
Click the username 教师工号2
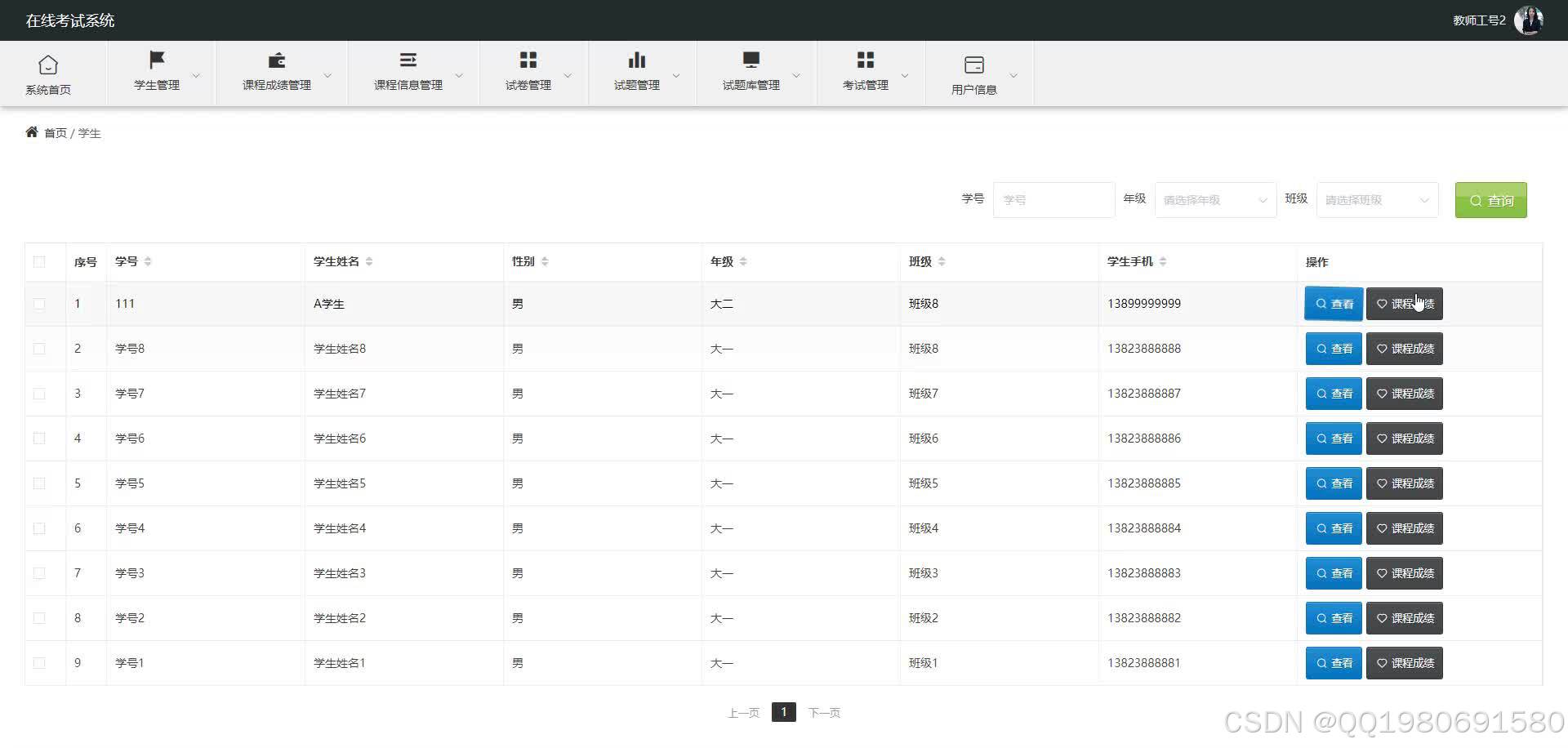click(x=1479, y=20)
